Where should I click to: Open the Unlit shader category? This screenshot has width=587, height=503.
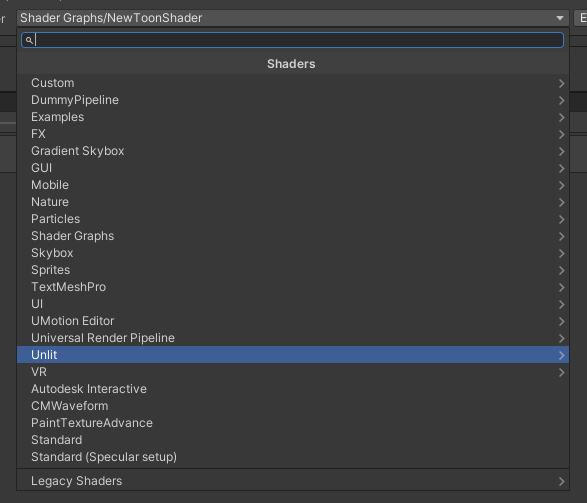(293, 355)
